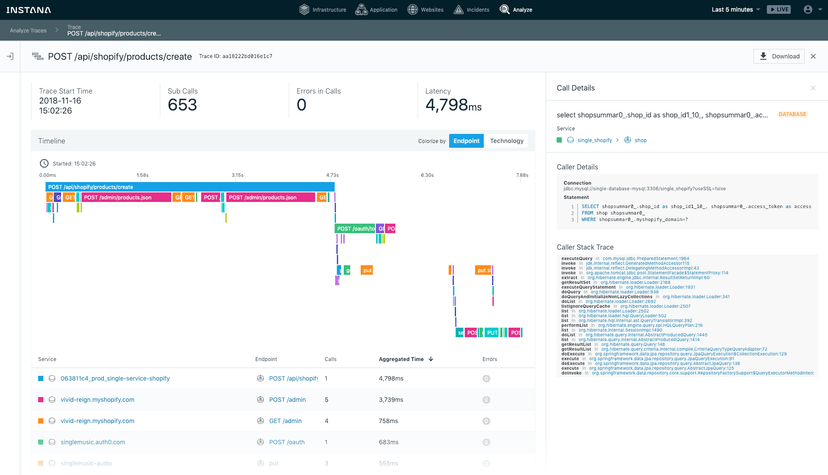The image size is (828, 475).
Task: Select the teal PUT span in bottom timeline row
Action: click(492, 332)
